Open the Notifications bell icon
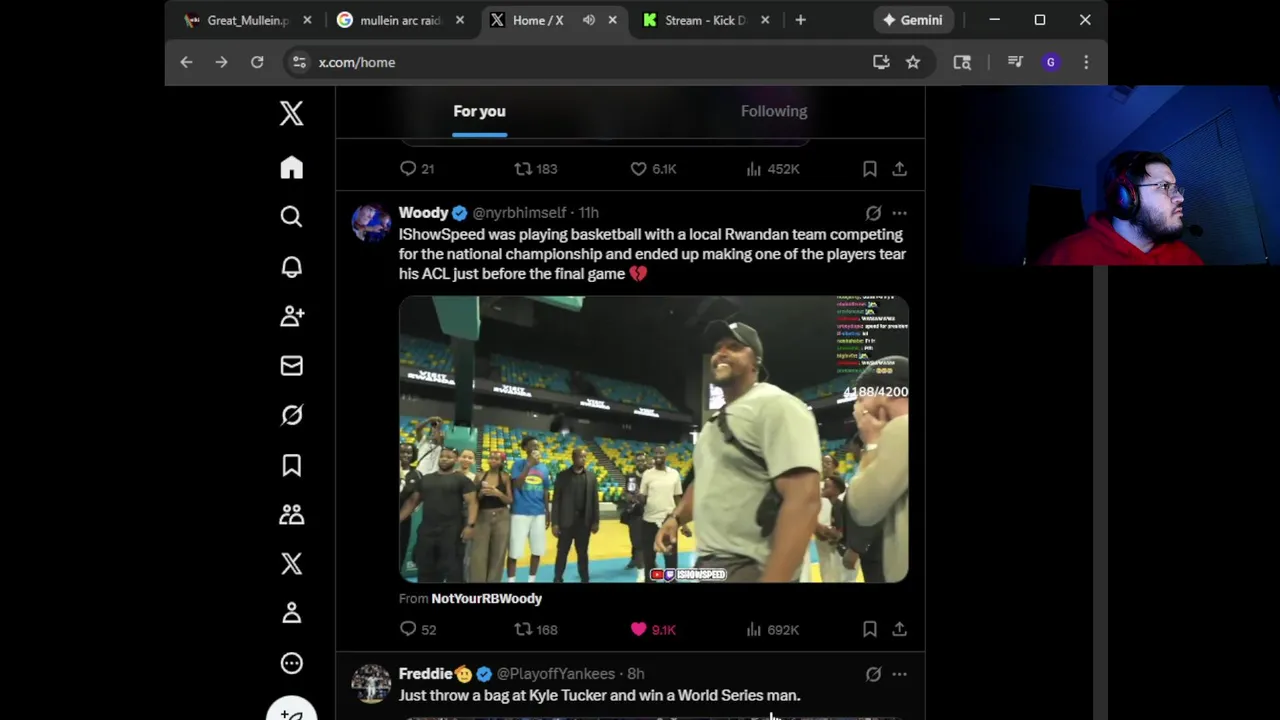 [291, 266]
